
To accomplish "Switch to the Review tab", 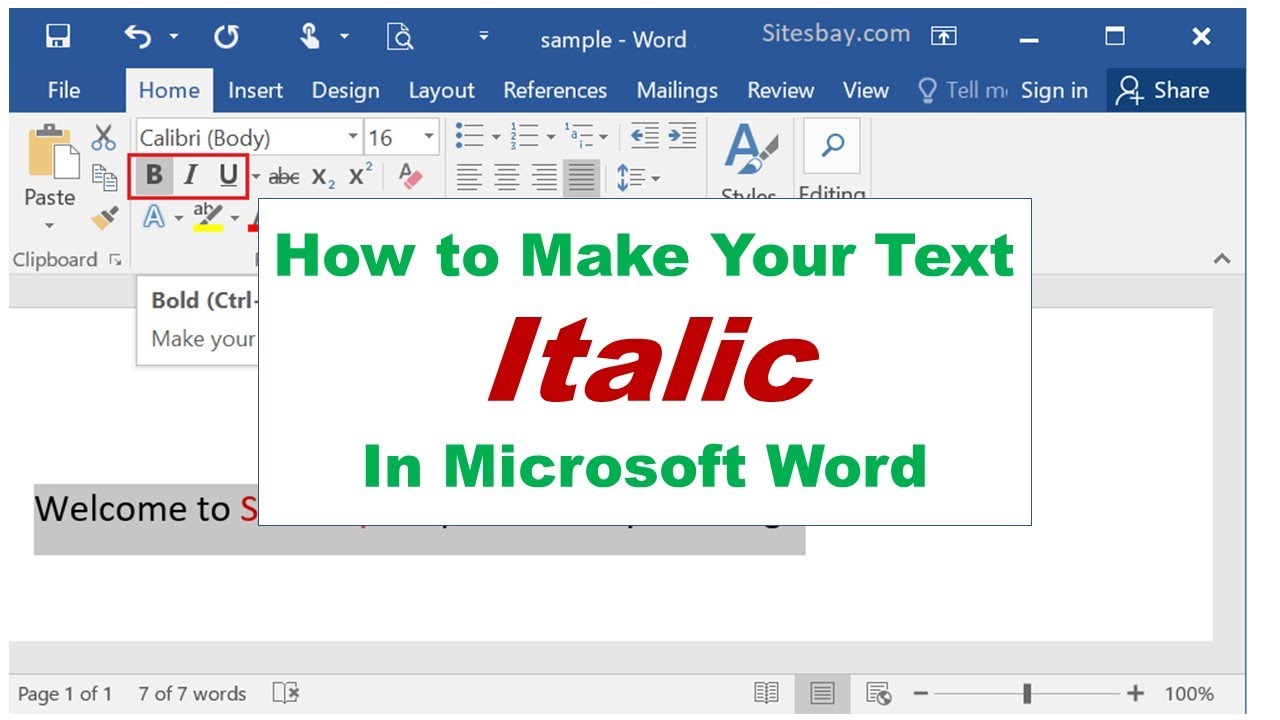I will click(x=780, y=90).
